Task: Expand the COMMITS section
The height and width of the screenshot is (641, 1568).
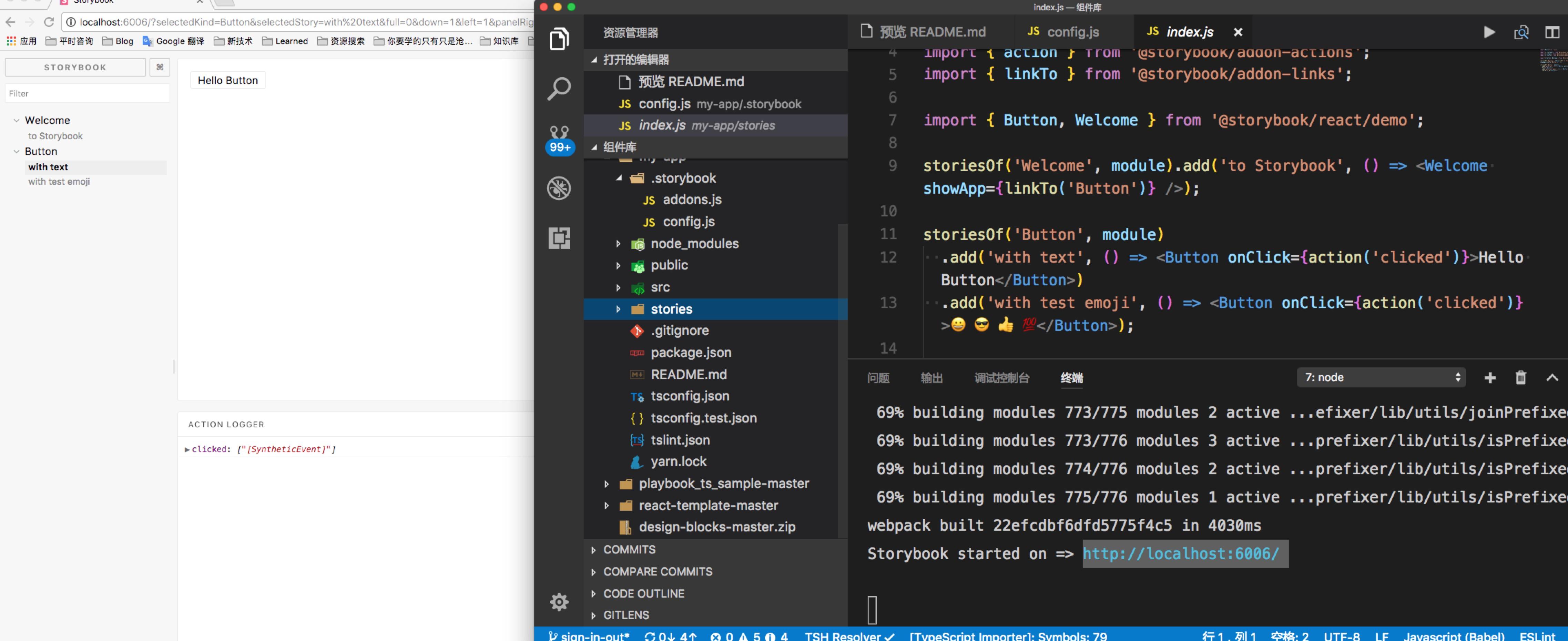Action: (629, 549)
